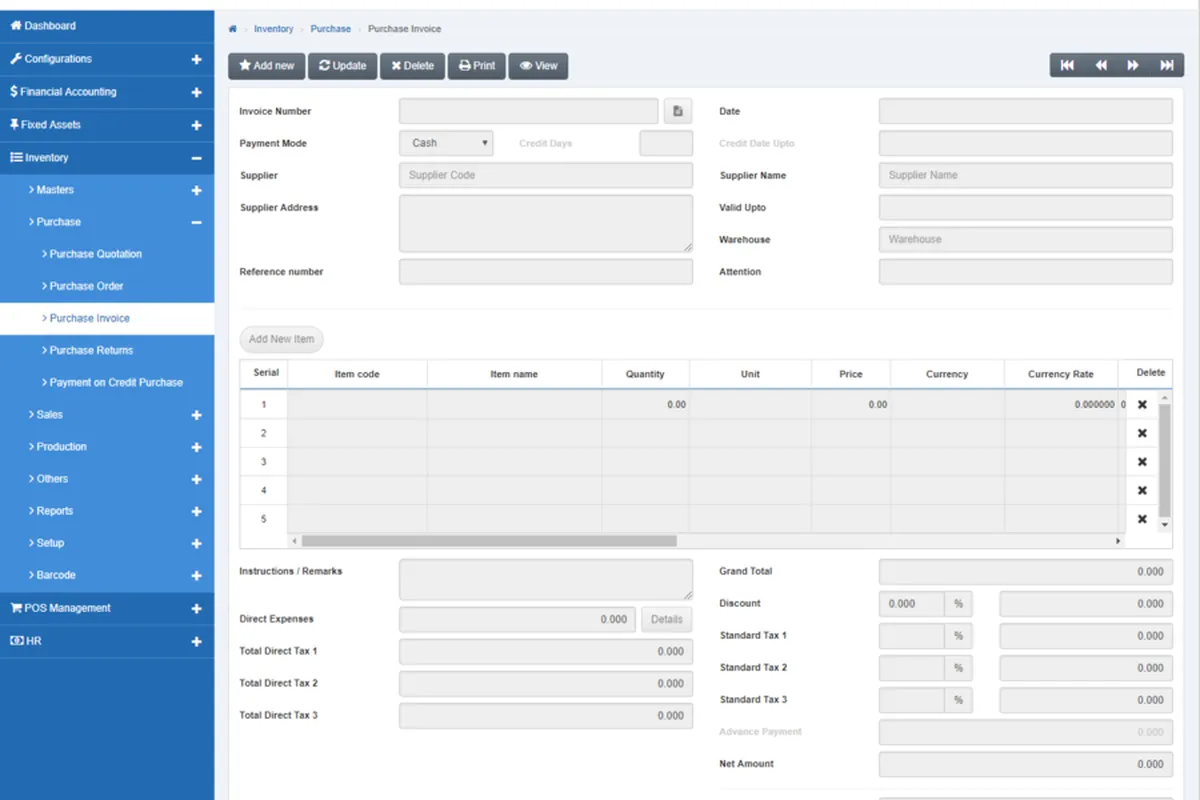
Task: Click Add new button
Action: click(266, 66)
